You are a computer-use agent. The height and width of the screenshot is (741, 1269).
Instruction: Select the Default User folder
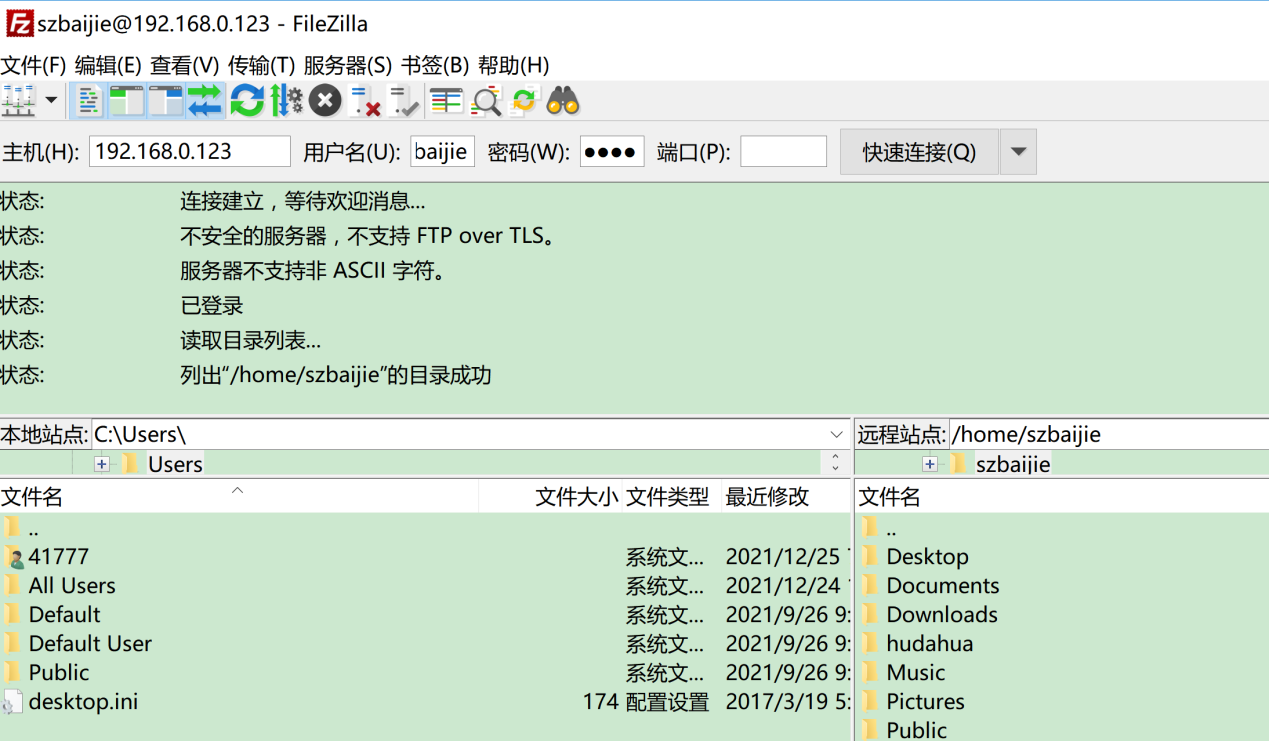click(90, 644)
